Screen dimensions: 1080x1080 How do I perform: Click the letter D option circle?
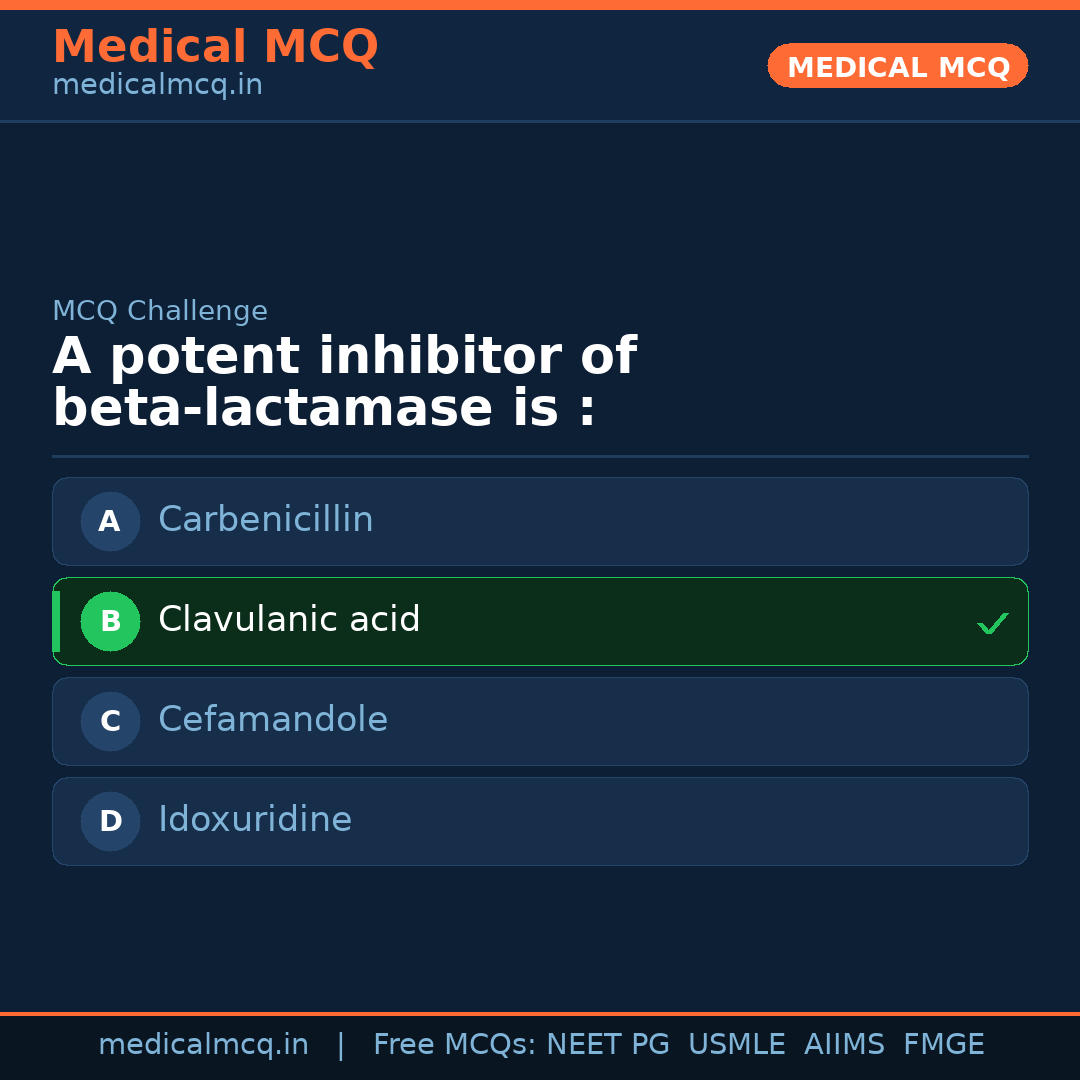[110, 821]
